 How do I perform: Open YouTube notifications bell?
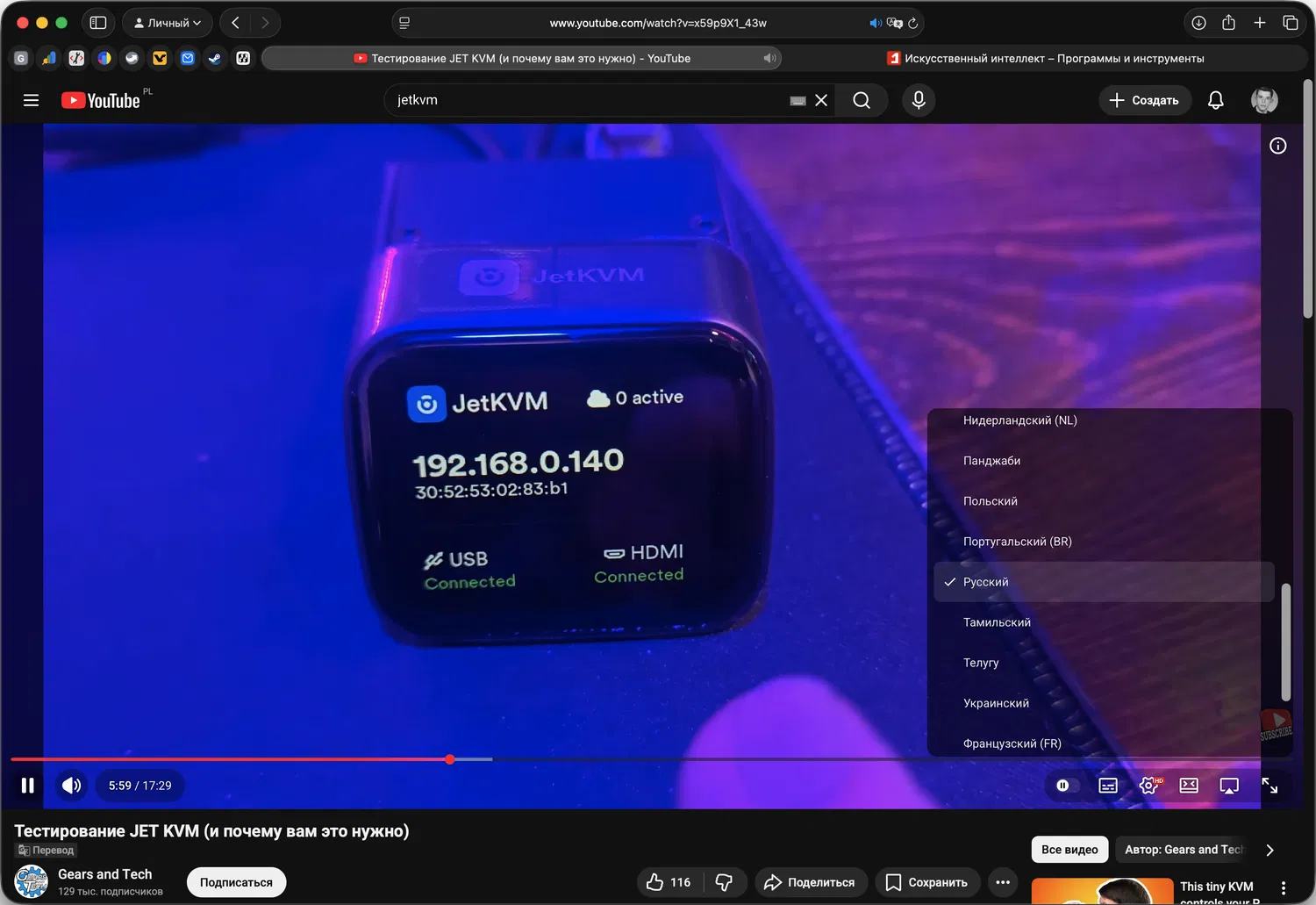[x=1216, y=100]
